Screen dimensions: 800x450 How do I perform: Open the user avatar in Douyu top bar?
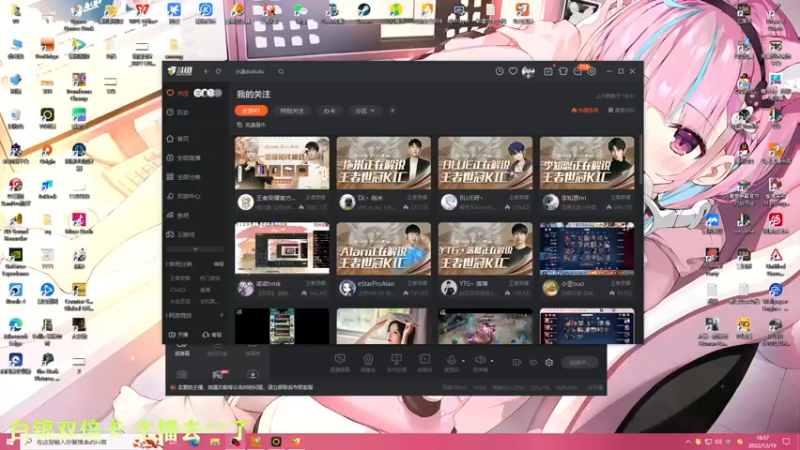pyautogui.click(x=528, y=71)
